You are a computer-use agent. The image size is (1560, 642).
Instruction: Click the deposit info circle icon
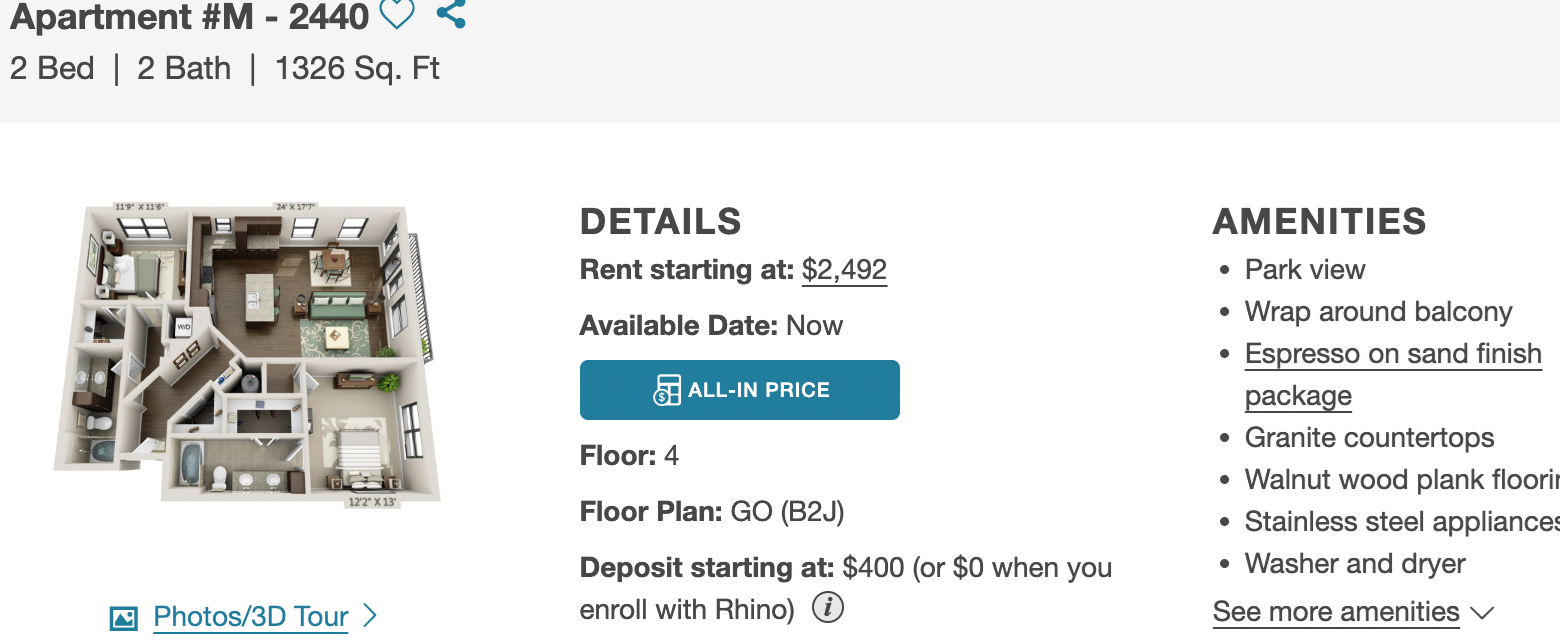coord(828,607)
